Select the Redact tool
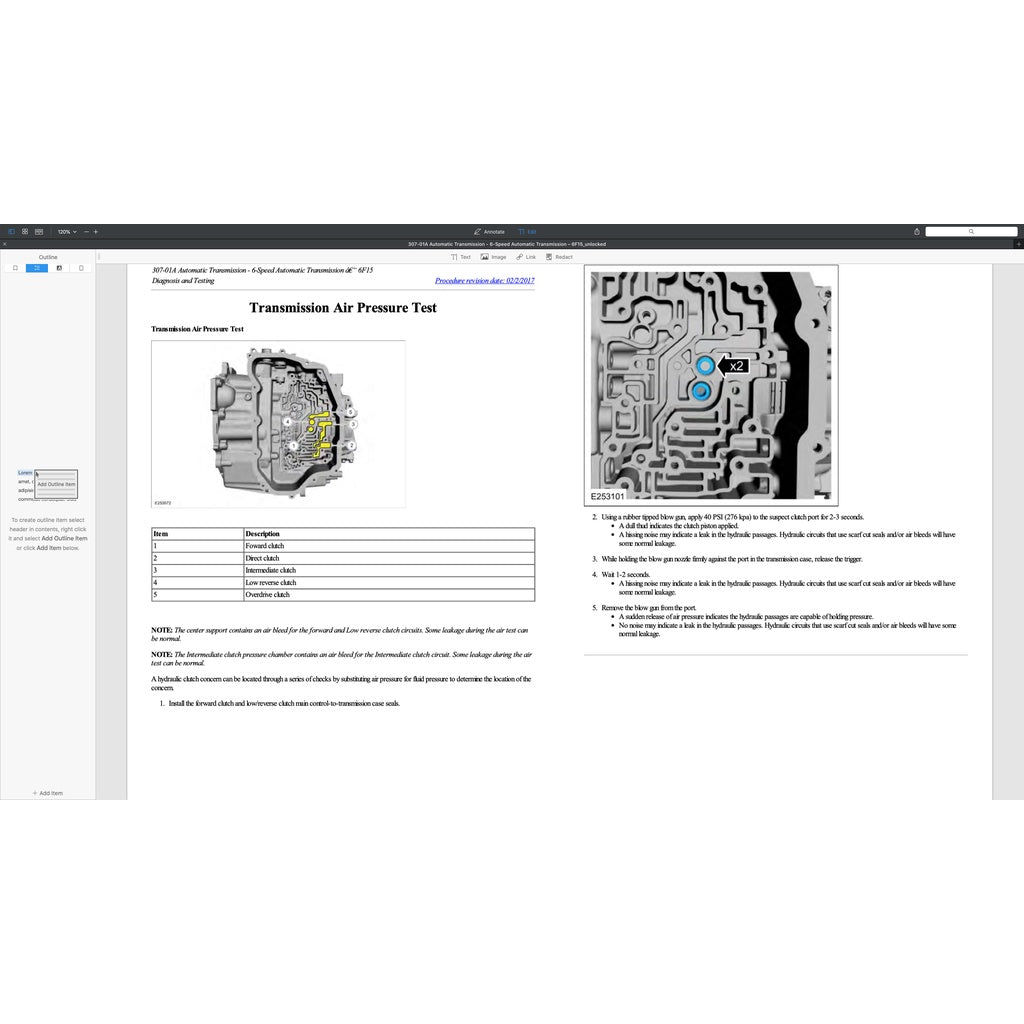Viewport: 1024px width, 1024px height. click(559, 257)
